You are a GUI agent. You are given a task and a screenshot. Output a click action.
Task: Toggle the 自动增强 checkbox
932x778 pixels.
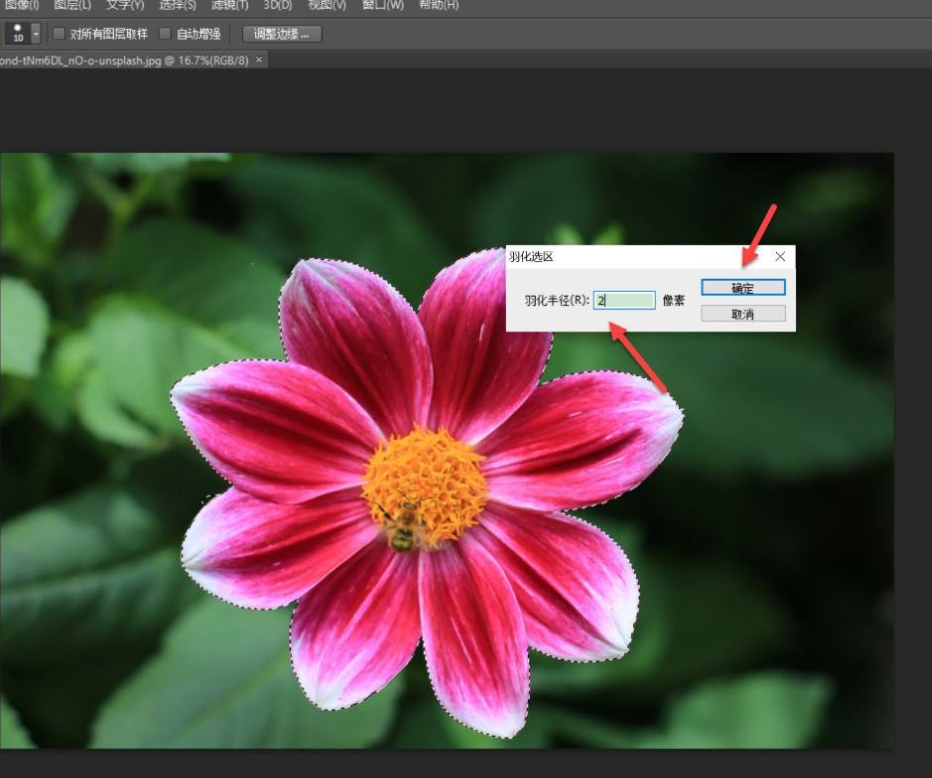pyautogui.click(x=166, y=34)
